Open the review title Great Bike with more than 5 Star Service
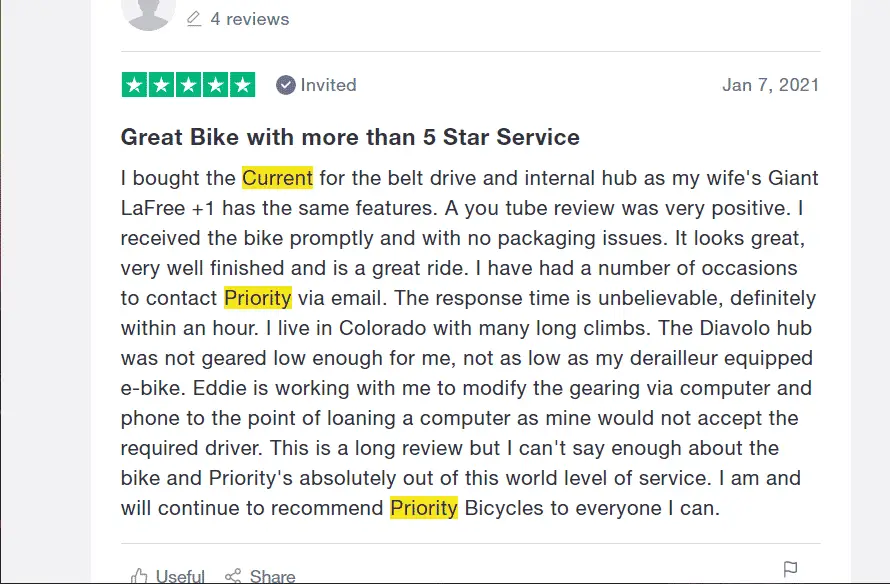The width and height of the screenshot is (890, 584). 350,137
